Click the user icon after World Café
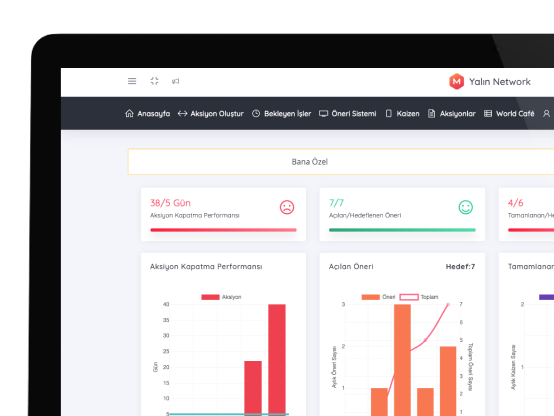The height and width of the screenshot is (416, 554). pos(546,113)
